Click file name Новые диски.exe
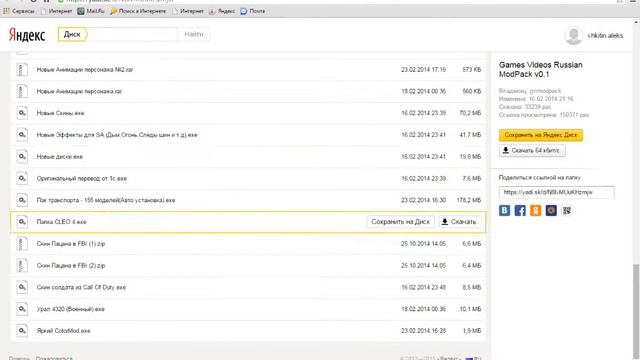 [x=60, y=157]
